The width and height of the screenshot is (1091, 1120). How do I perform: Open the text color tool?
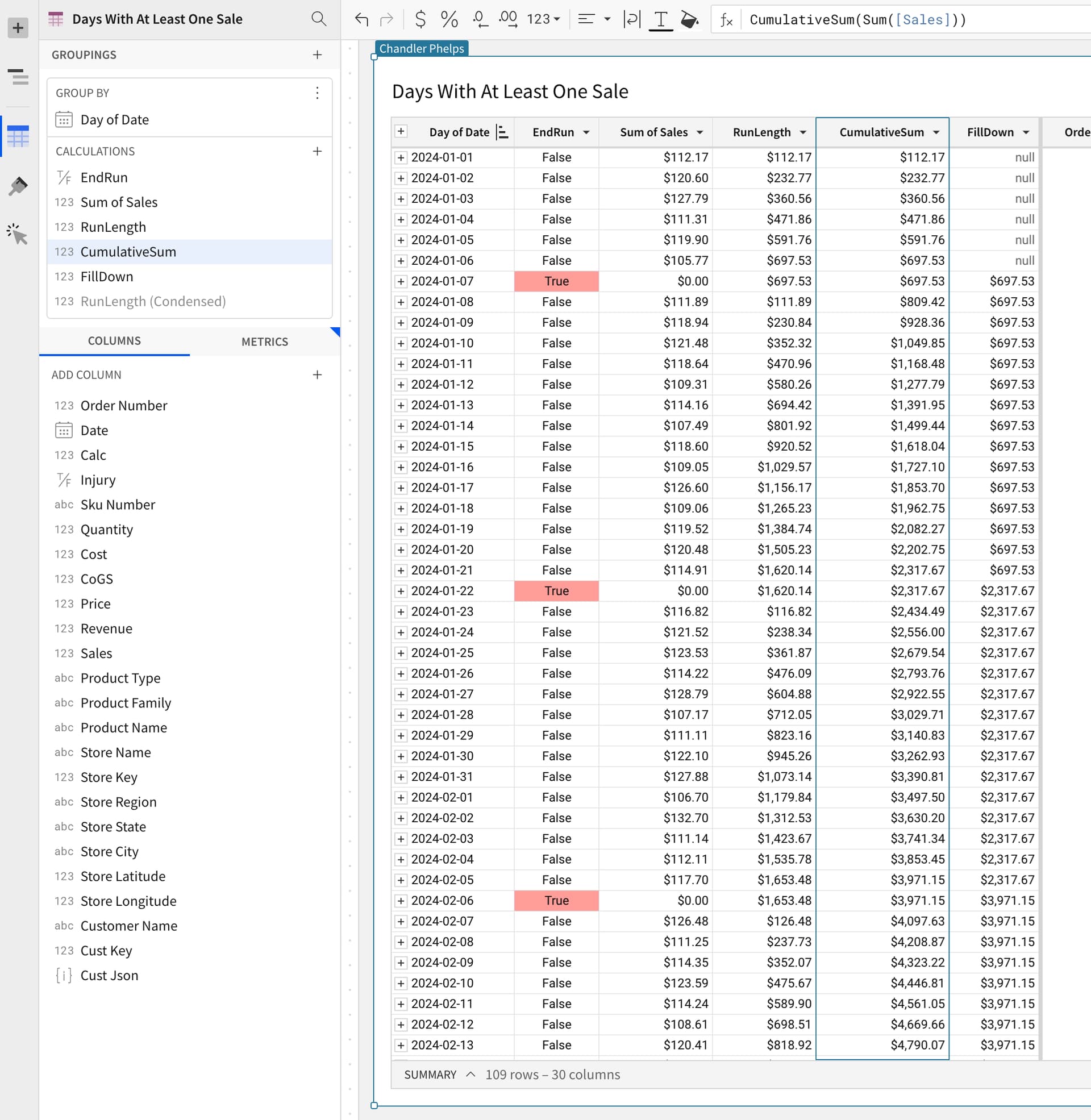click(x=661, y=19)
